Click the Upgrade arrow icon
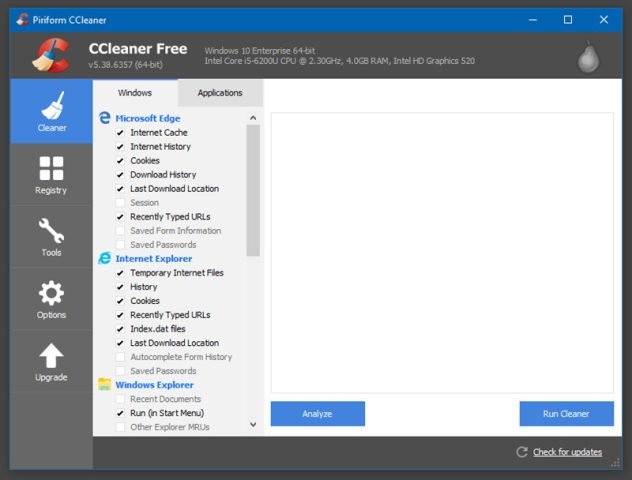632x480 pixels. point(51,356)
